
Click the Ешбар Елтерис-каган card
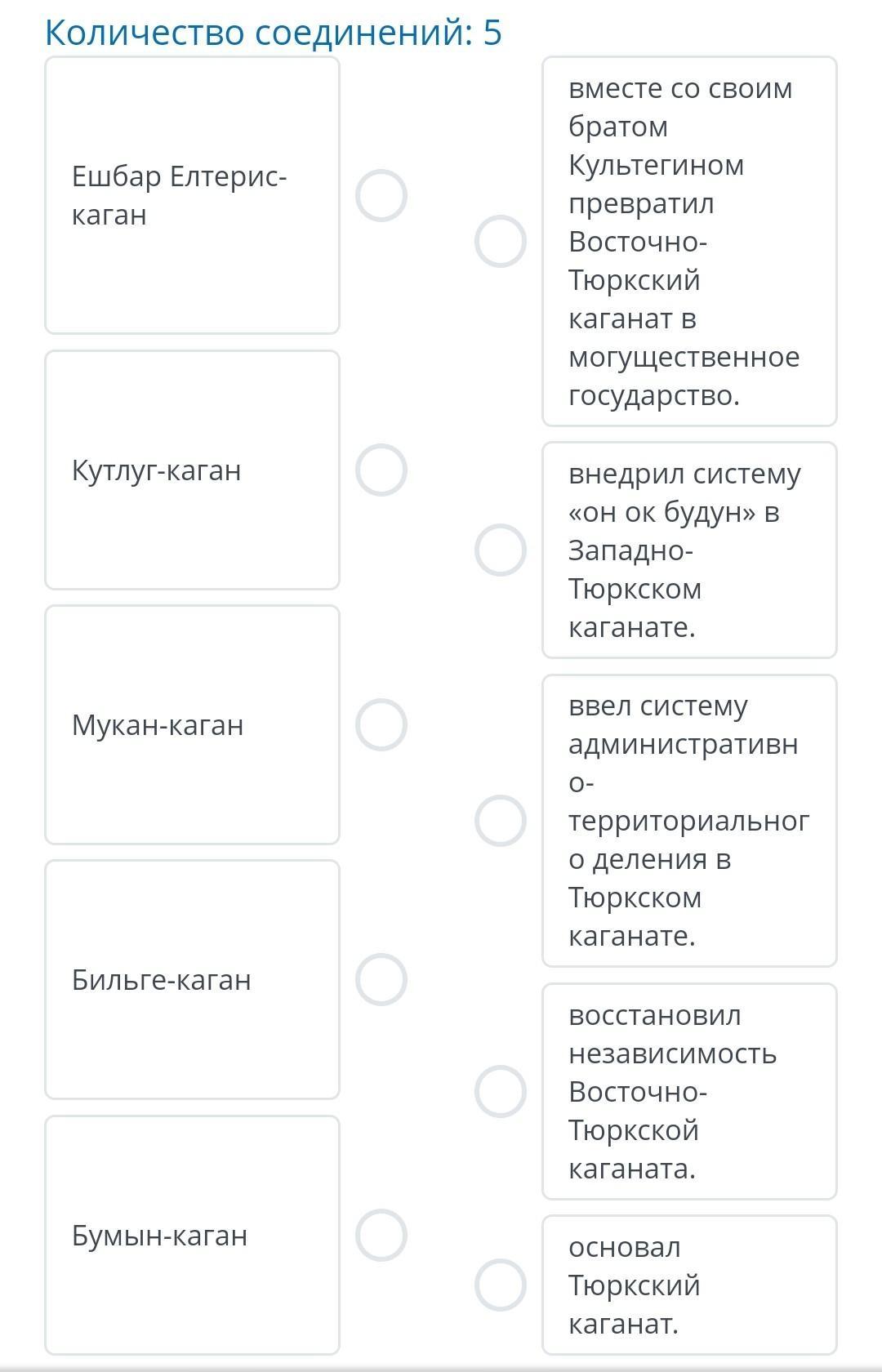(192, 196)
